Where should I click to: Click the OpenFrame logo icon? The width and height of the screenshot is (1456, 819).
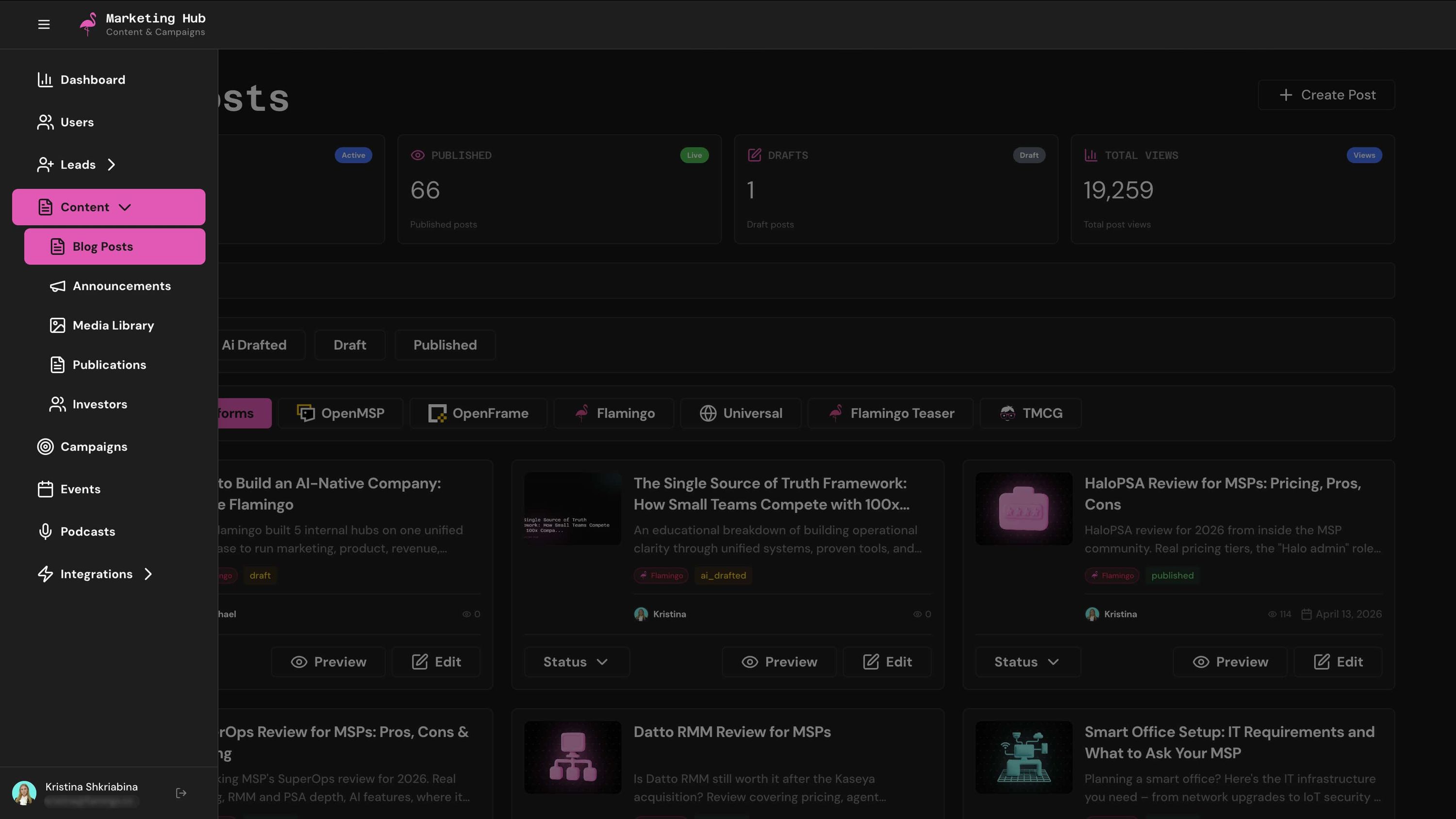coord(437,414)
